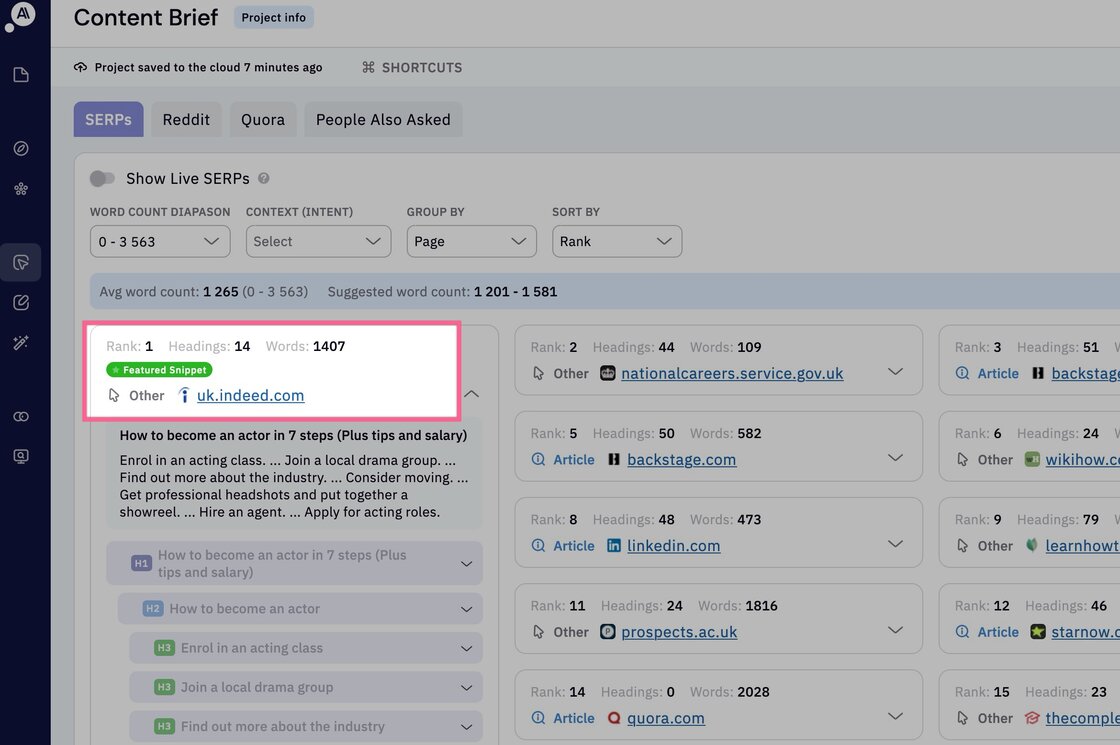Screen dimensions: 1120x745
Task: Expand H3 Enrol in an acting class
Action: [466, 649]
